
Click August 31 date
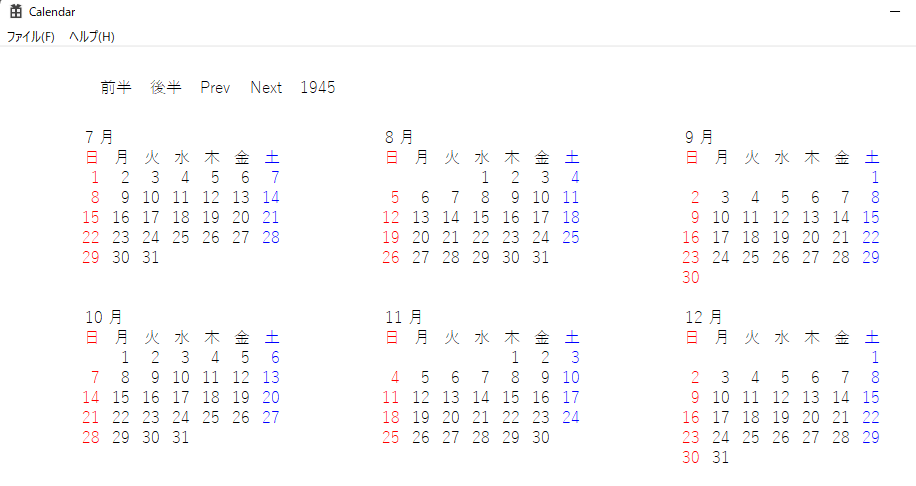(x=541, y=257)
